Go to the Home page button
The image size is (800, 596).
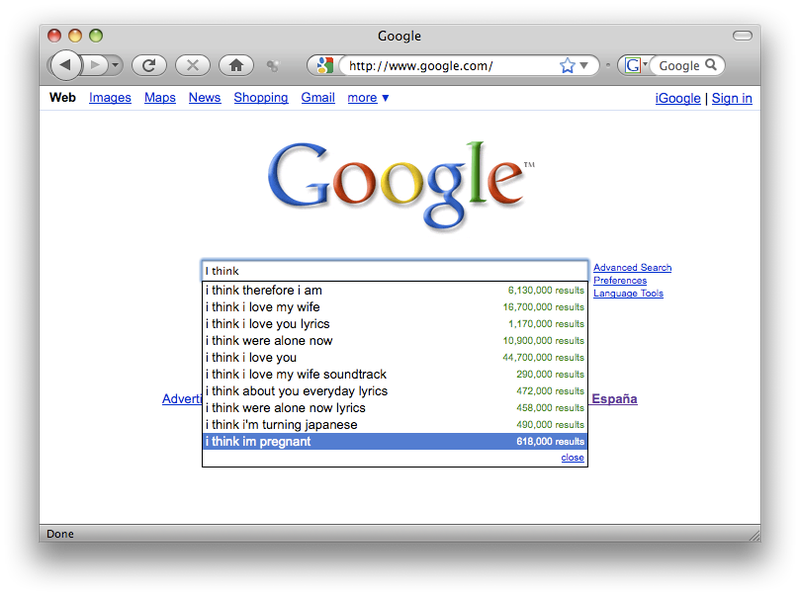pyautogui.click(x=236, y=65)
